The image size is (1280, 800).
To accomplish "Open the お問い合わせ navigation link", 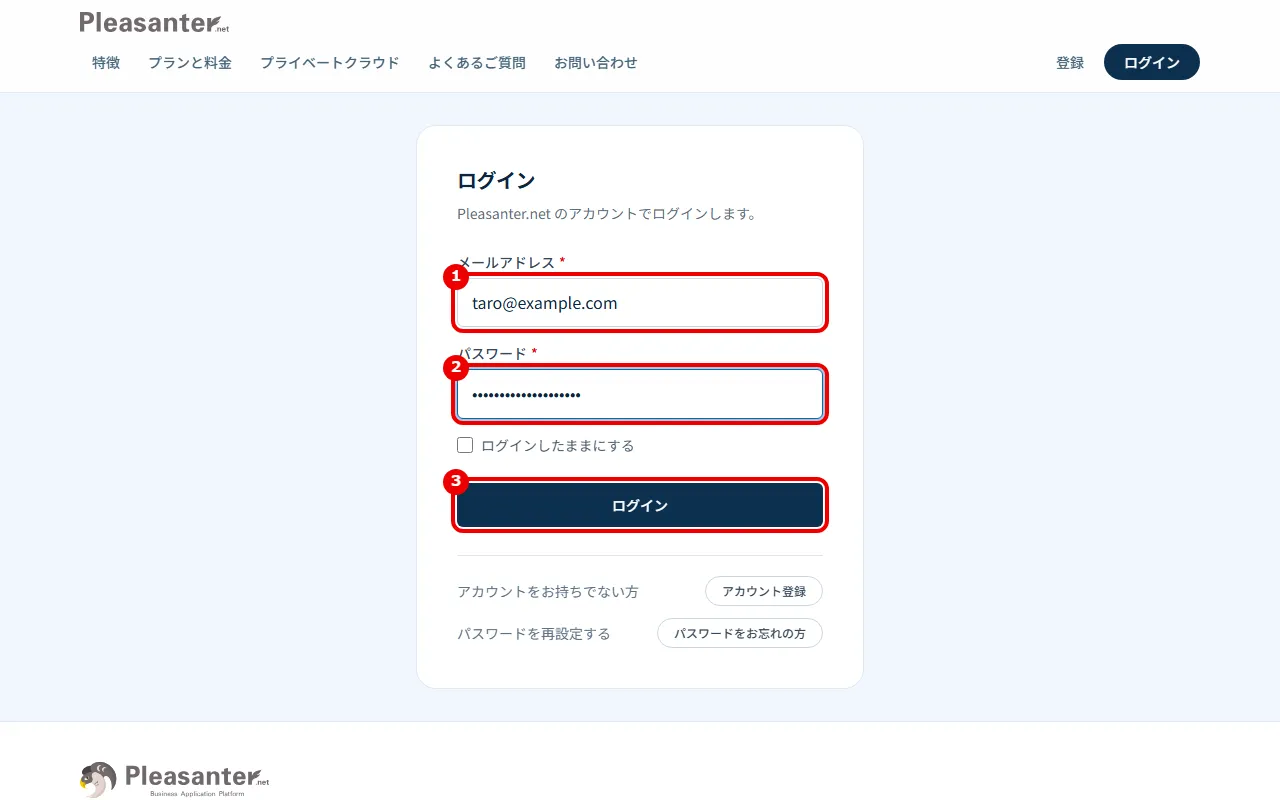I will [x=596, y=63].
